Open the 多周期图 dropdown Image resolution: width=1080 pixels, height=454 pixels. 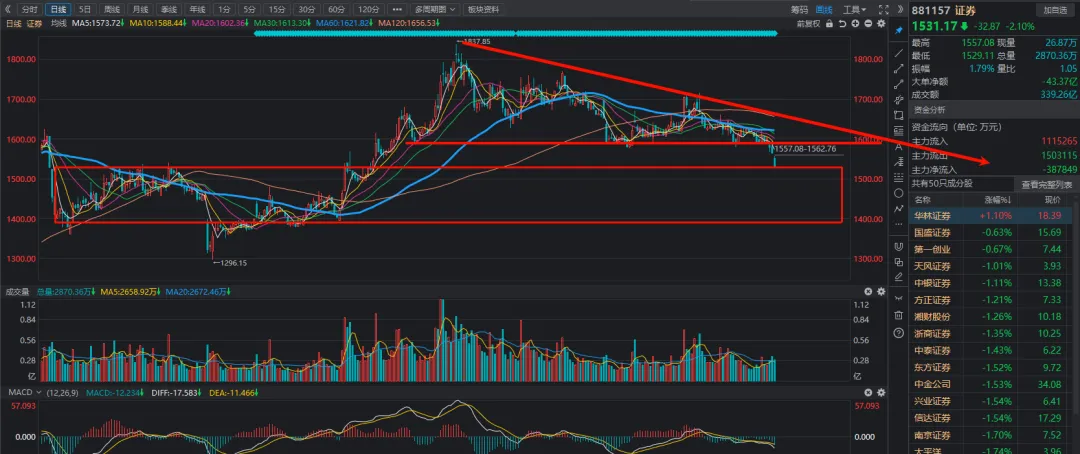point(435,10)
